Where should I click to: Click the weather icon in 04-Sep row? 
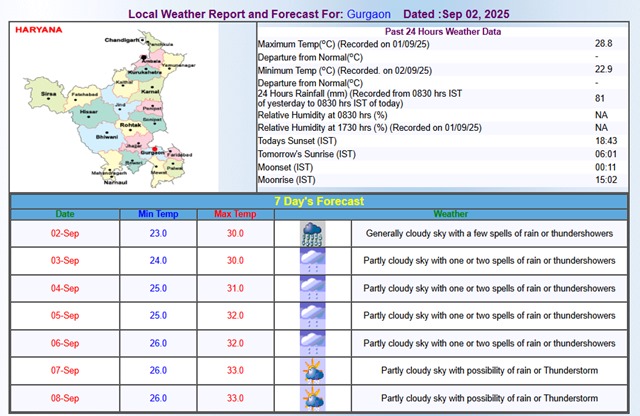(x=313, y=288)
